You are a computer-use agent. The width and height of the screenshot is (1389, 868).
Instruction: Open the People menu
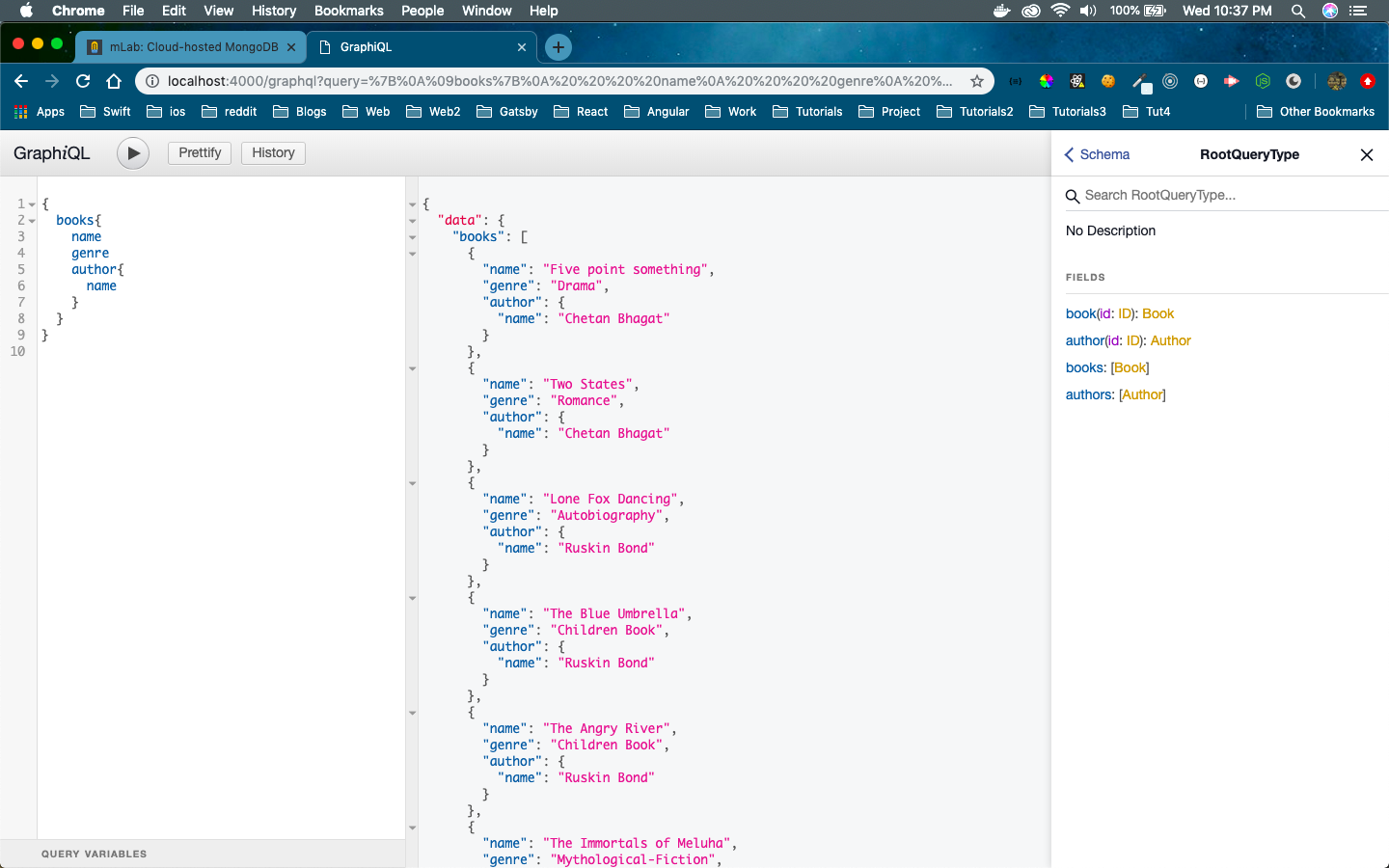[422, 11]
